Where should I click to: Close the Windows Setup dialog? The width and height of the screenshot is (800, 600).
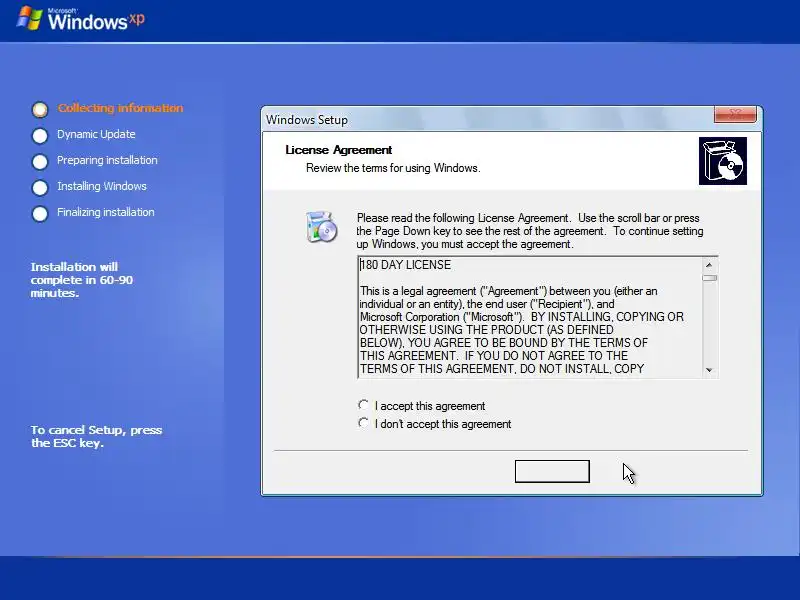(735, 114)
